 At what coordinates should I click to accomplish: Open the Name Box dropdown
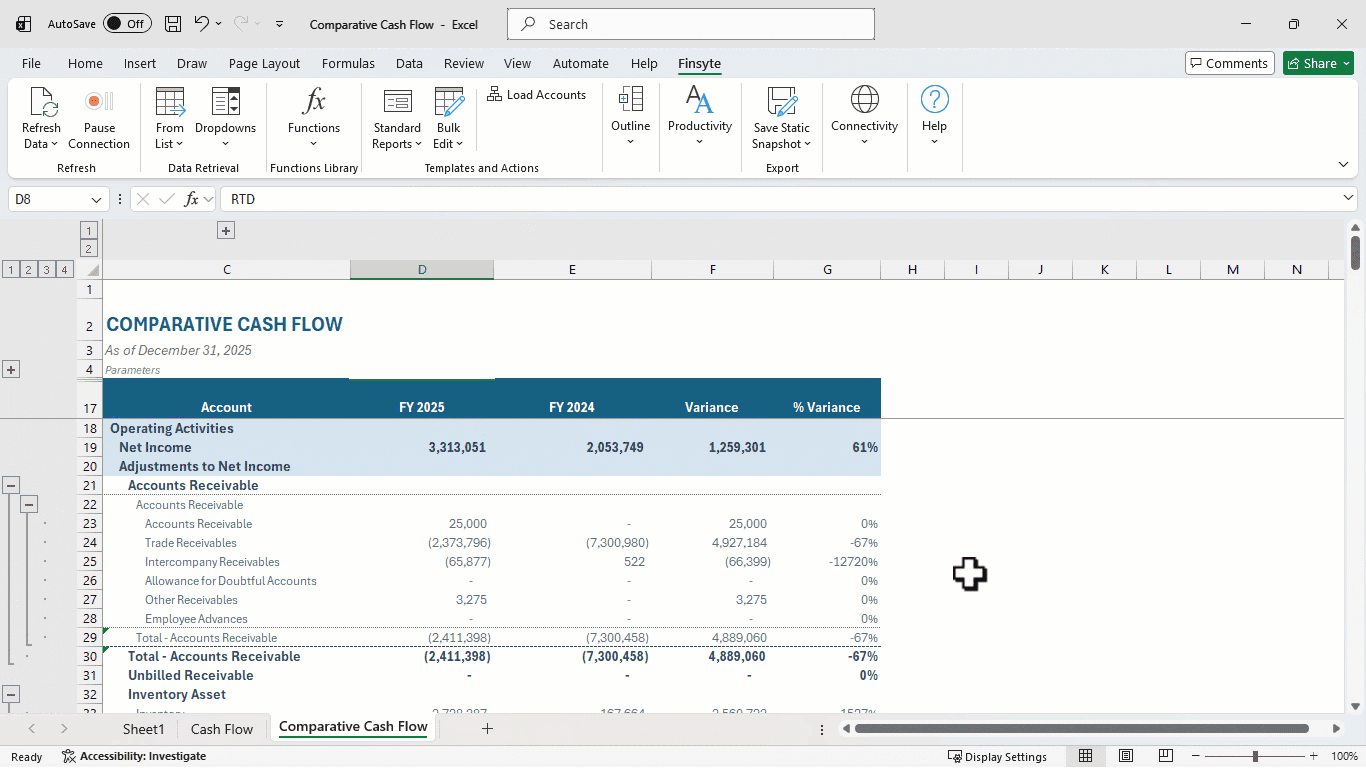[97, 199]
